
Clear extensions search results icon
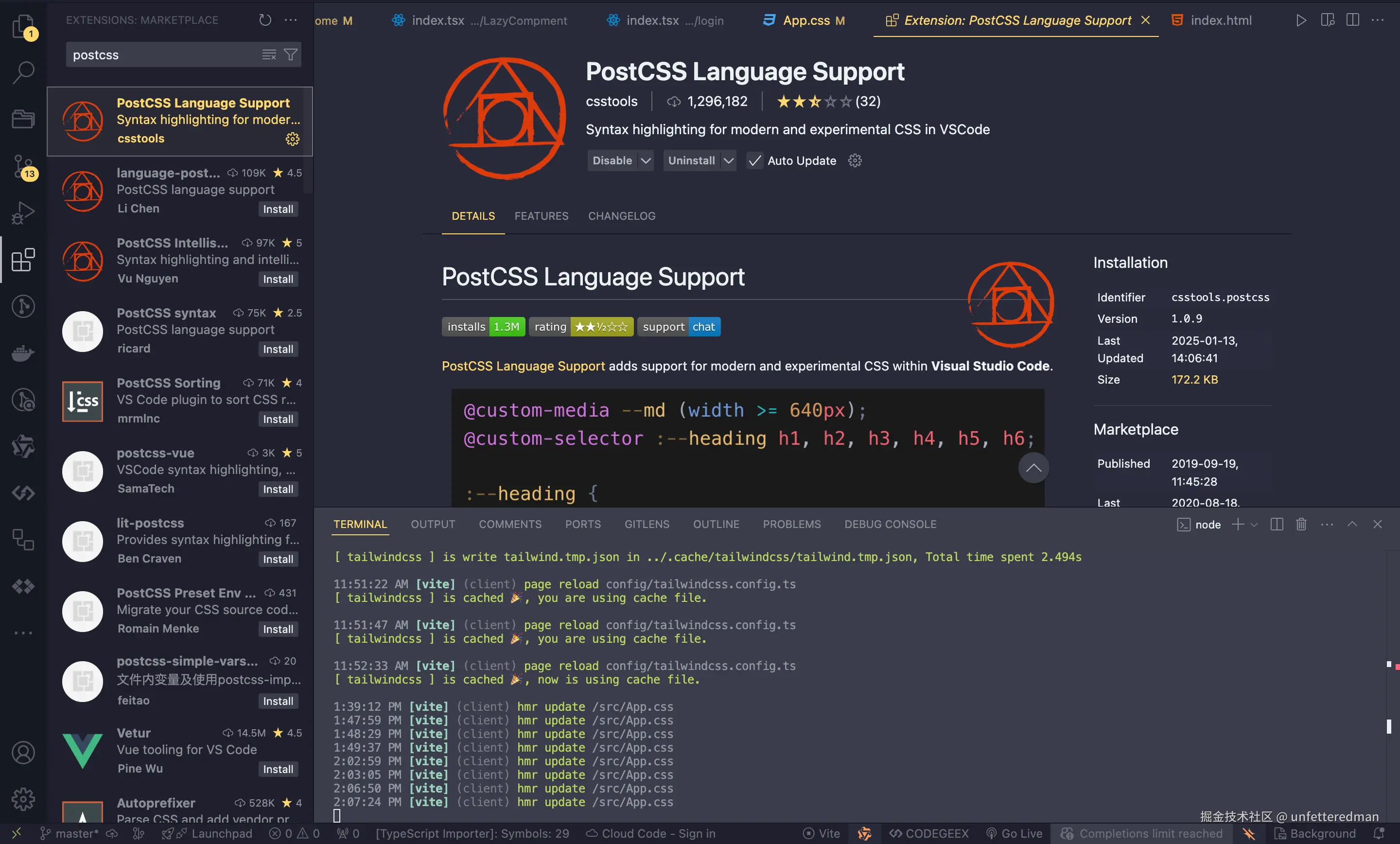(269, 55)
